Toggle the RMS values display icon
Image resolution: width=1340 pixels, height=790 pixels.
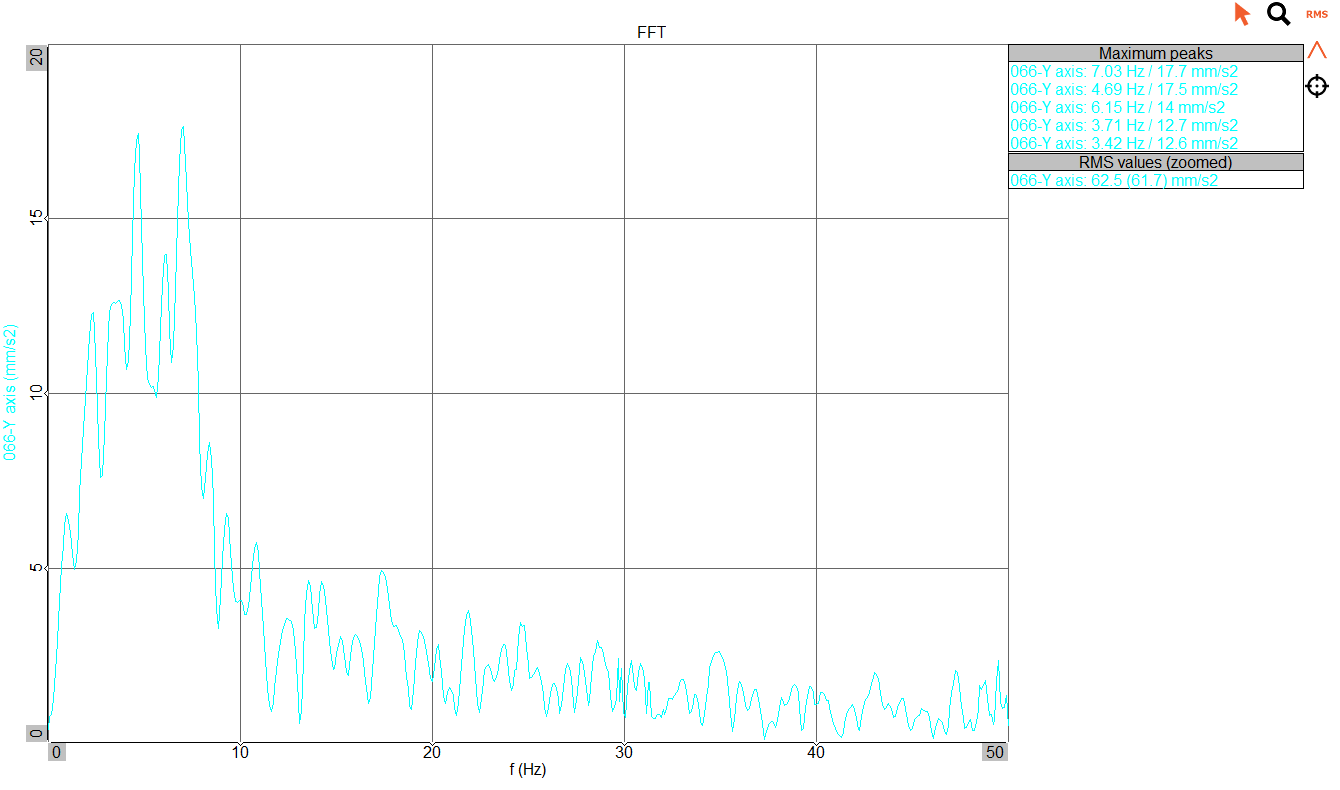[x=1316, y=14]
